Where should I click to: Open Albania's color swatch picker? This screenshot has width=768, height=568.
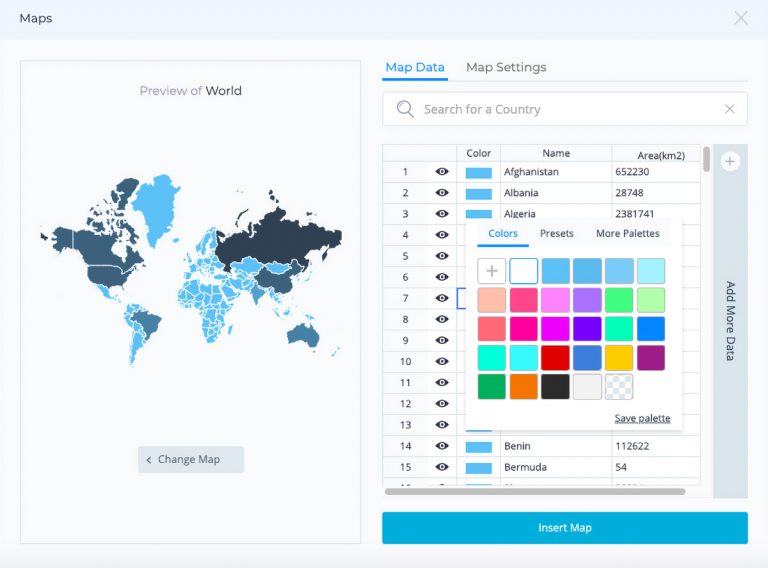478,193
